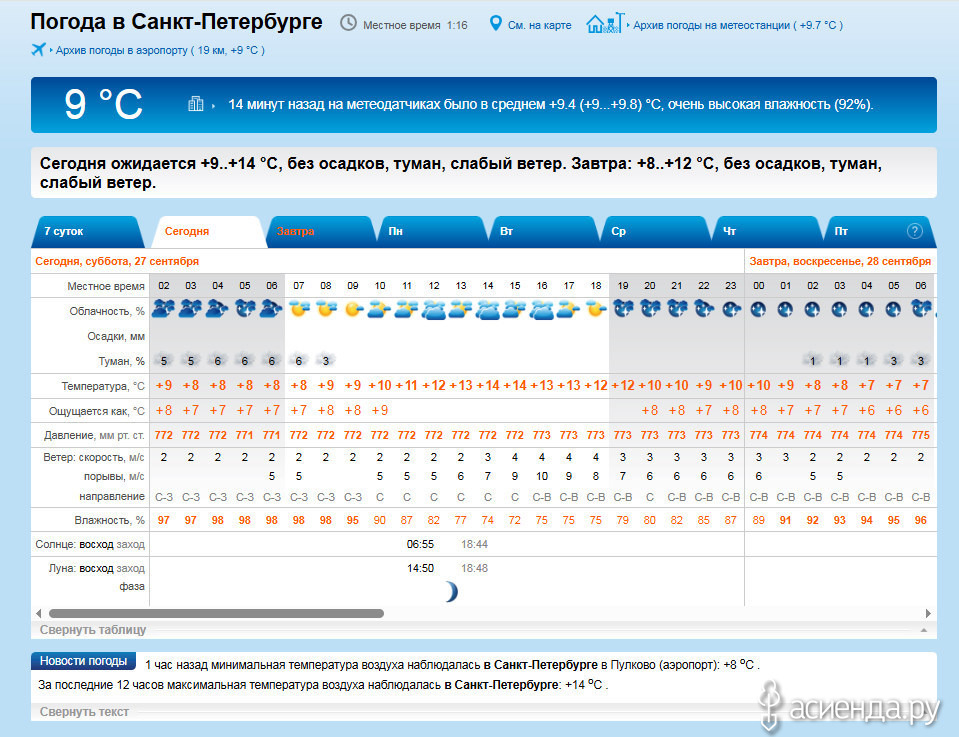Click the horizontal scrollbar thumb
The image size is (959, 737).
pos(216,613)
